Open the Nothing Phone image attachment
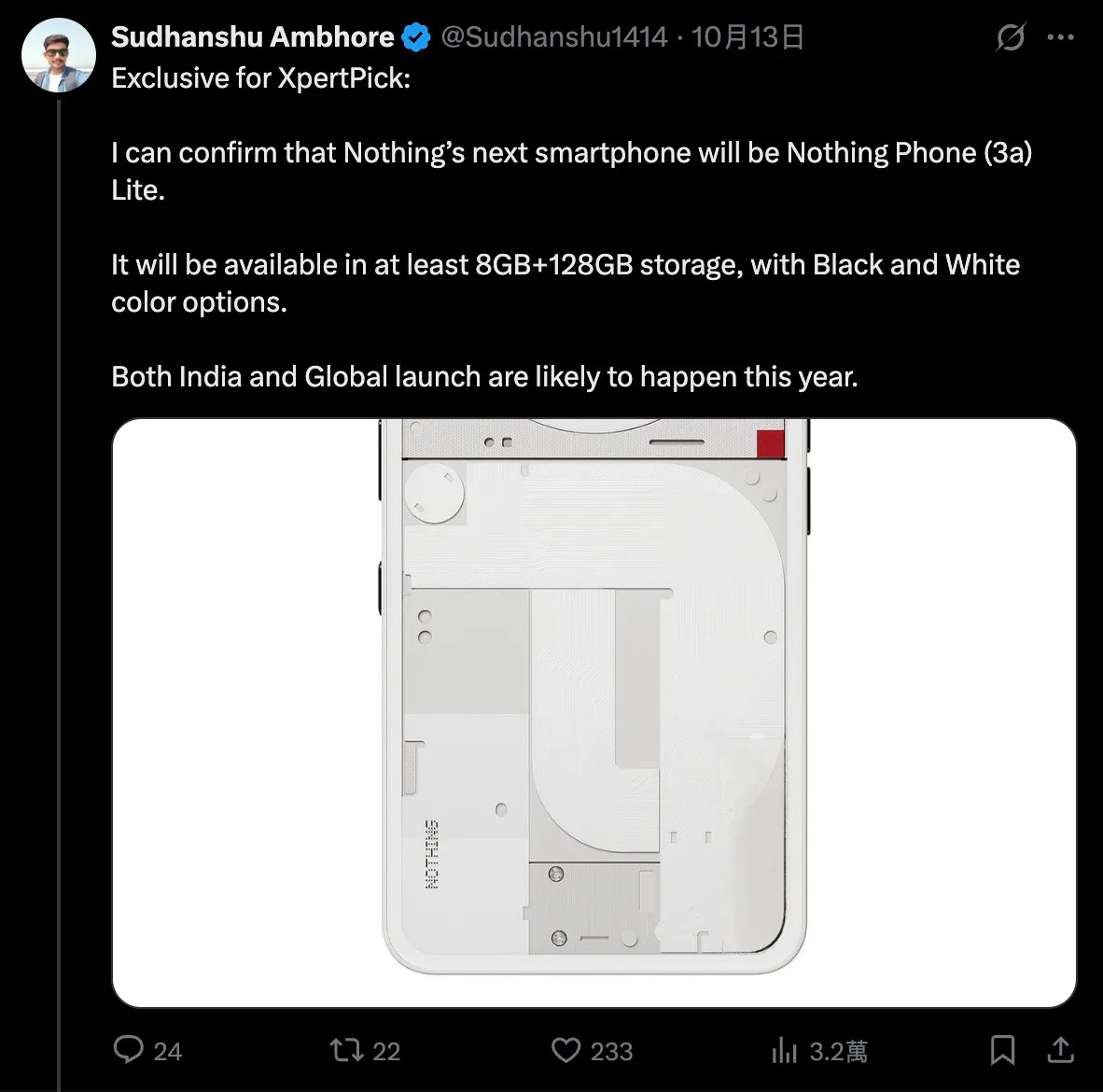Image resolution: width=1103 pixels, height=1092 pixels. (593, 713)
